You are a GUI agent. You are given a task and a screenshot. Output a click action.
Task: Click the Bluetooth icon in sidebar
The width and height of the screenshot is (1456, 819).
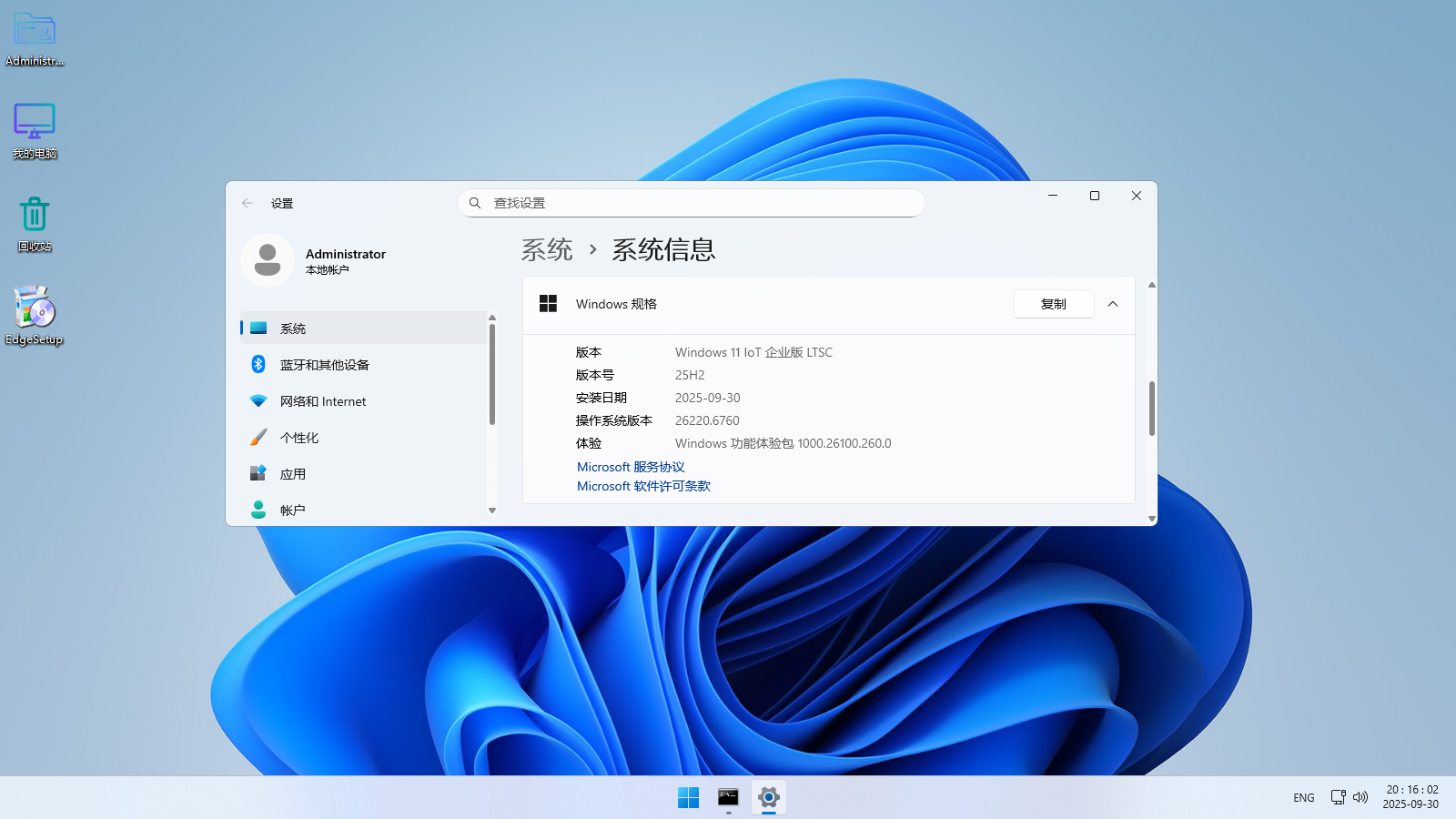point(258,364)
